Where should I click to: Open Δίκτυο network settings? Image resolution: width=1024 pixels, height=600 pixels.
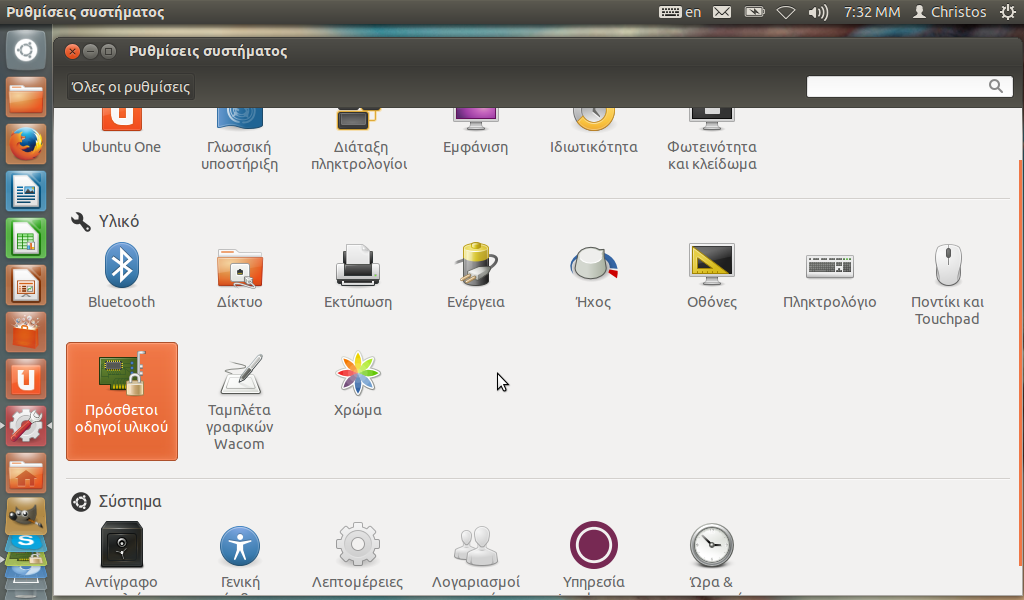[x=240, y=276]
